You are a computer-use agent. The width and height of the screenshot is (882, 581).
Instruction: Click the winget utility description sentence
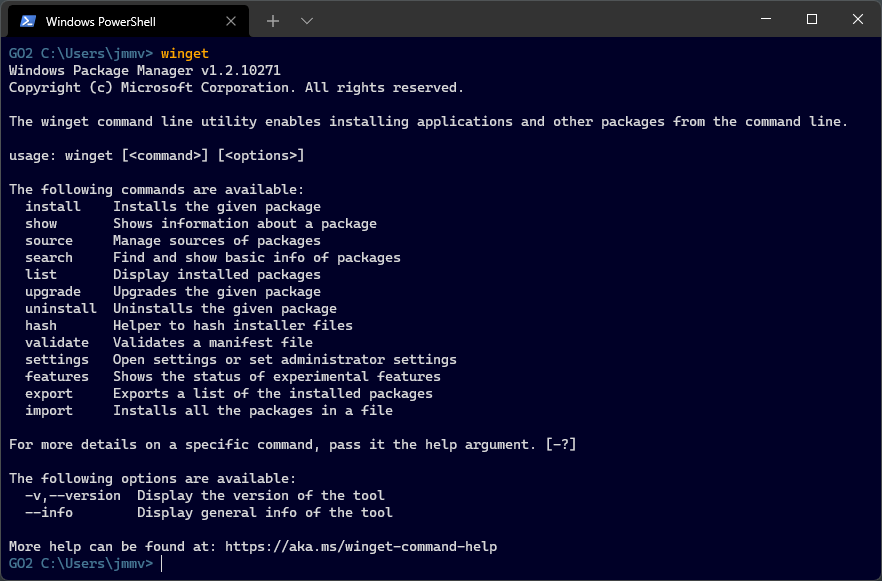pyautogui.click(x=428, y=121)
